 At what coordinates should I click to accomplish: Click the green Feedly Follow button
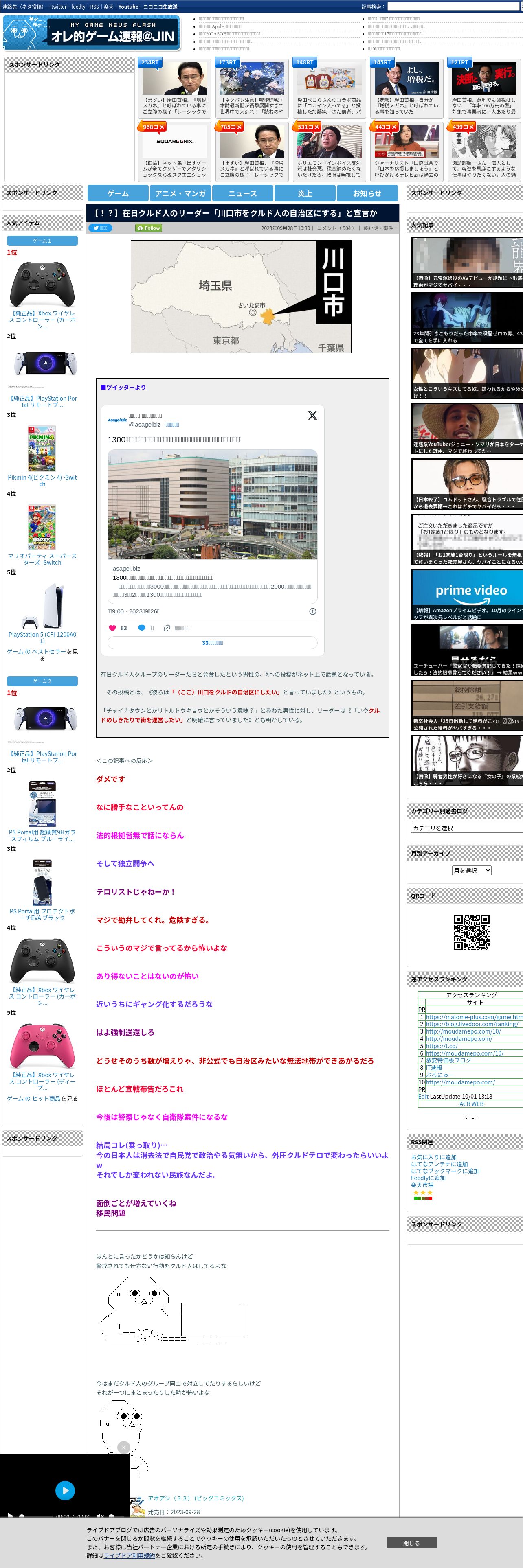(149, 228)
